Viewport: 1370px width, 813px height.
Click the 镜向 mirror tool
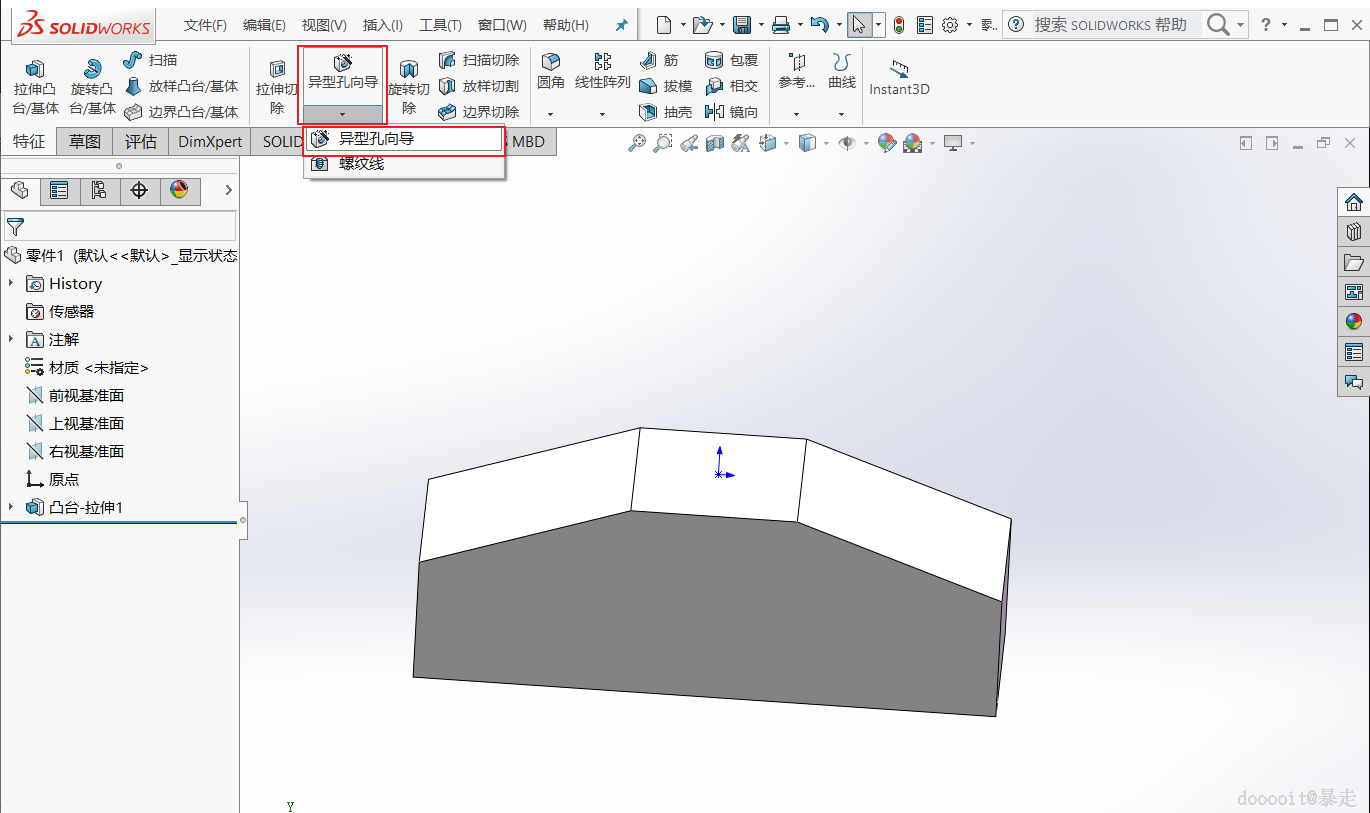pos(732,112)
